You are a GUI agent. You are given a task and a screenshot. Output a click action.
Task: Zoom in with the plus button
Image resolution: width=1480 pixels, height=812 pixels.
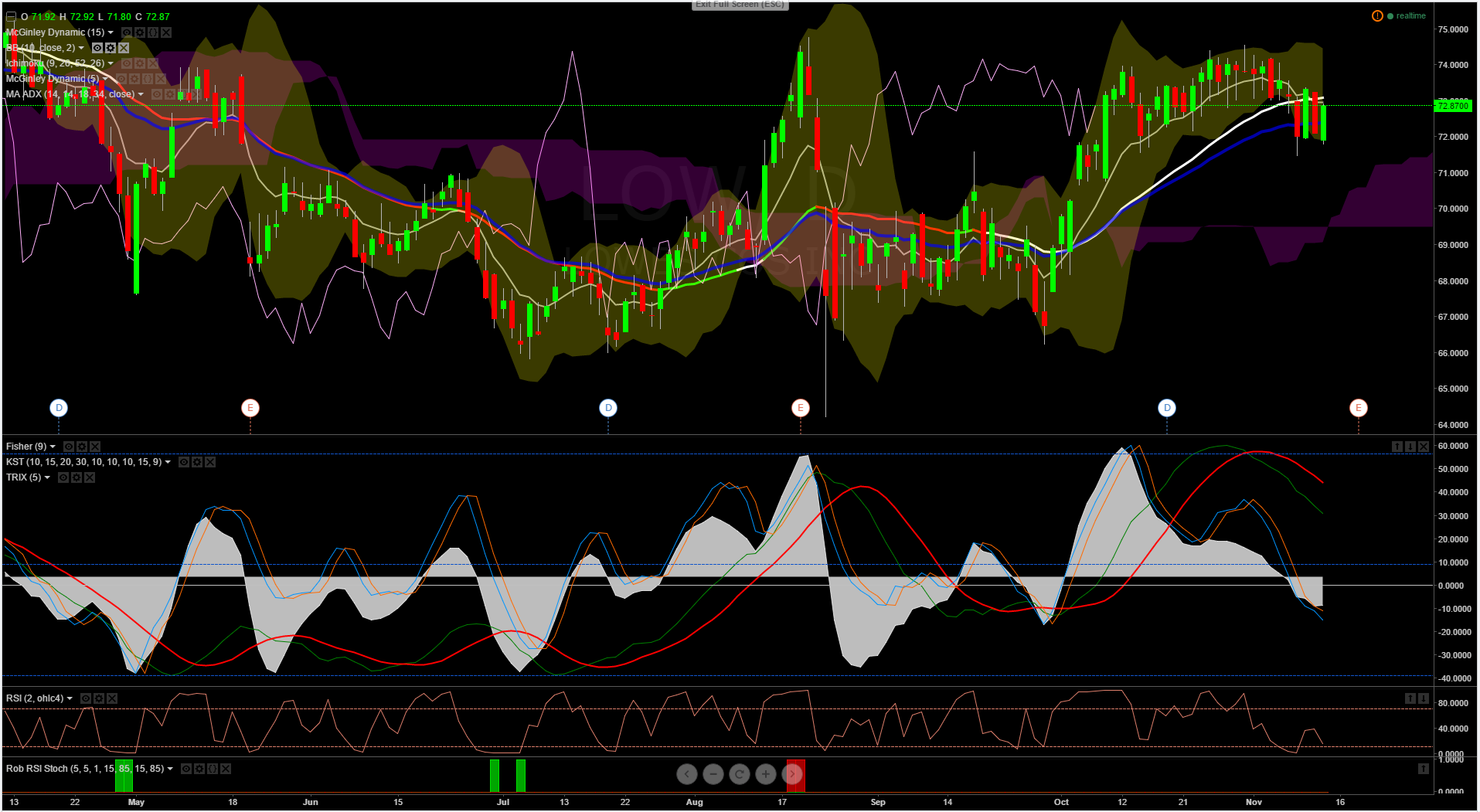click(x=766, y=774)
